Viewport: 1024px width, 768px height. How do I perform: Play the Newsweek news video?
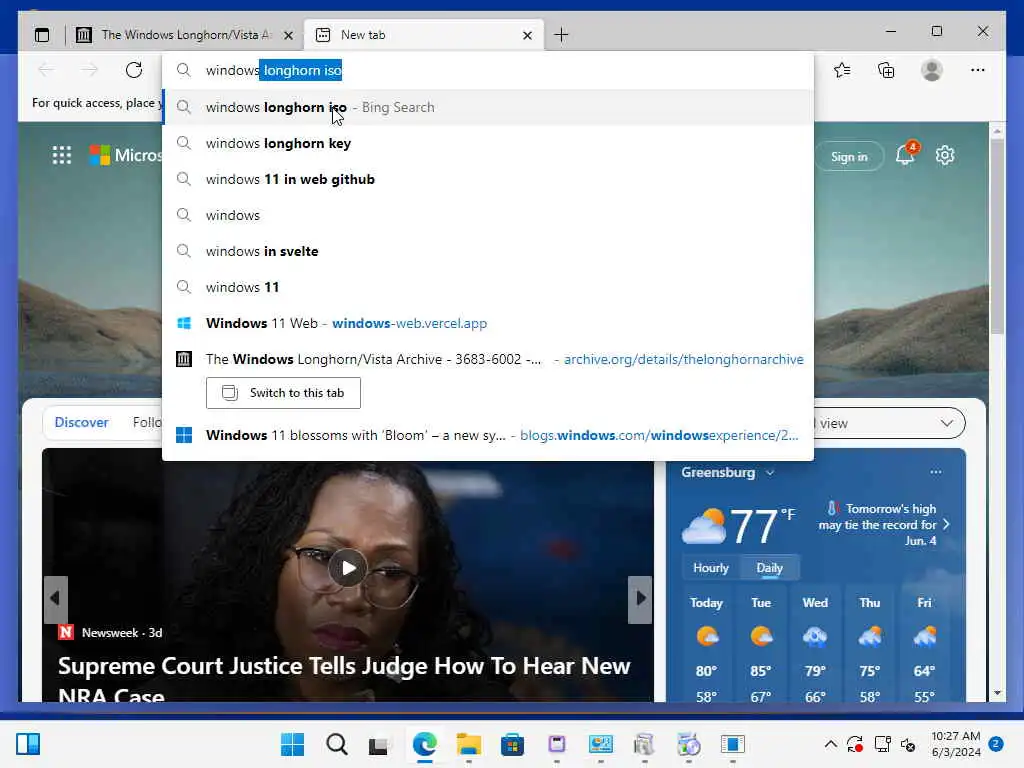tap(347, 568)
